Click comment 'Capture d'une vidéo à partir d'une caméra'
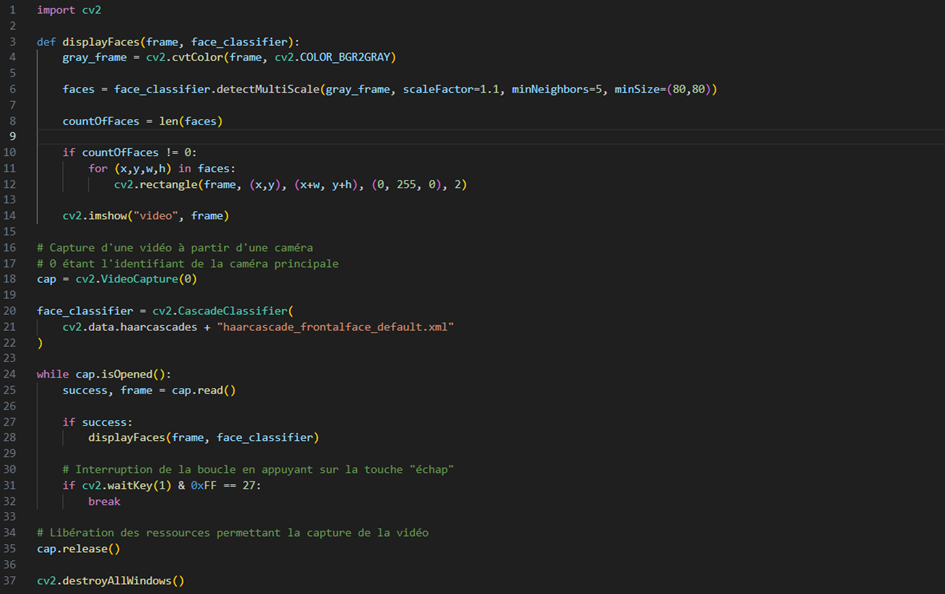 [x=175, y=248]
